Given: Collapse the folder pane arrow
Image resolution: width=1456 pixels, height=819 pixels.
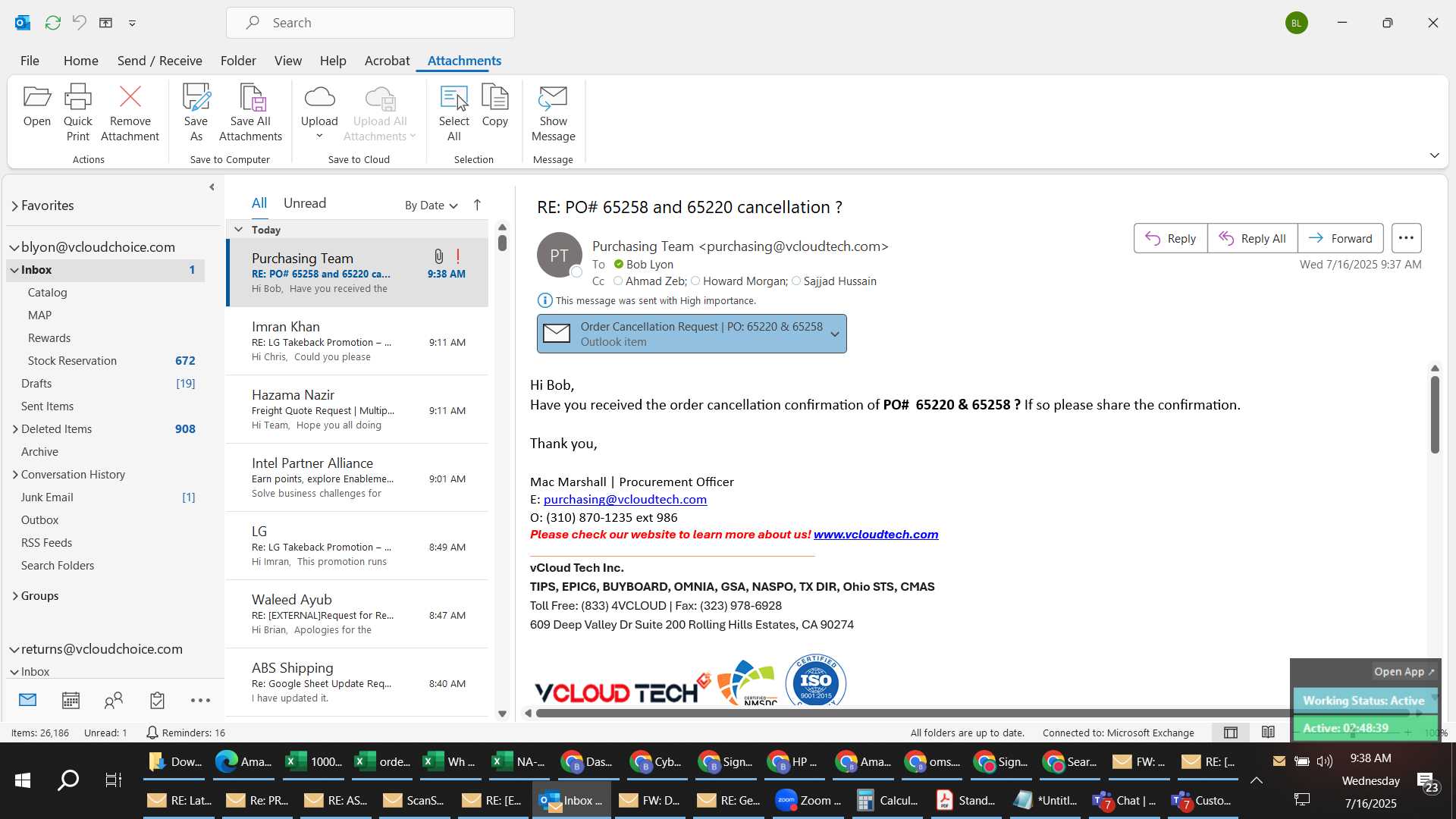Looking at the screenshot, I should point(212,187).
